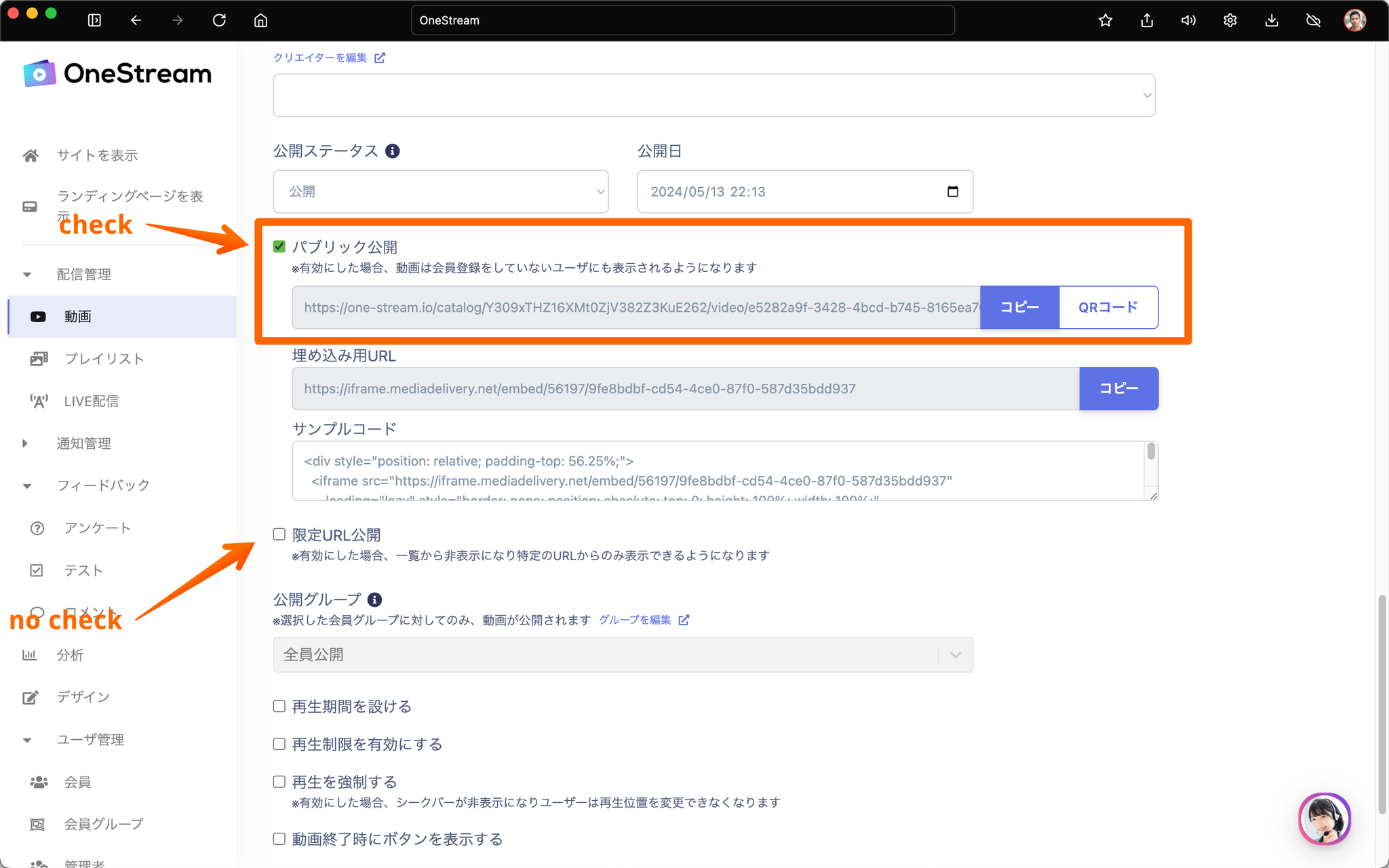Uncheck the パブリック公開 checkbox
The height and width of the screenshot is (868, 1389).
click(x=279, y=246)
